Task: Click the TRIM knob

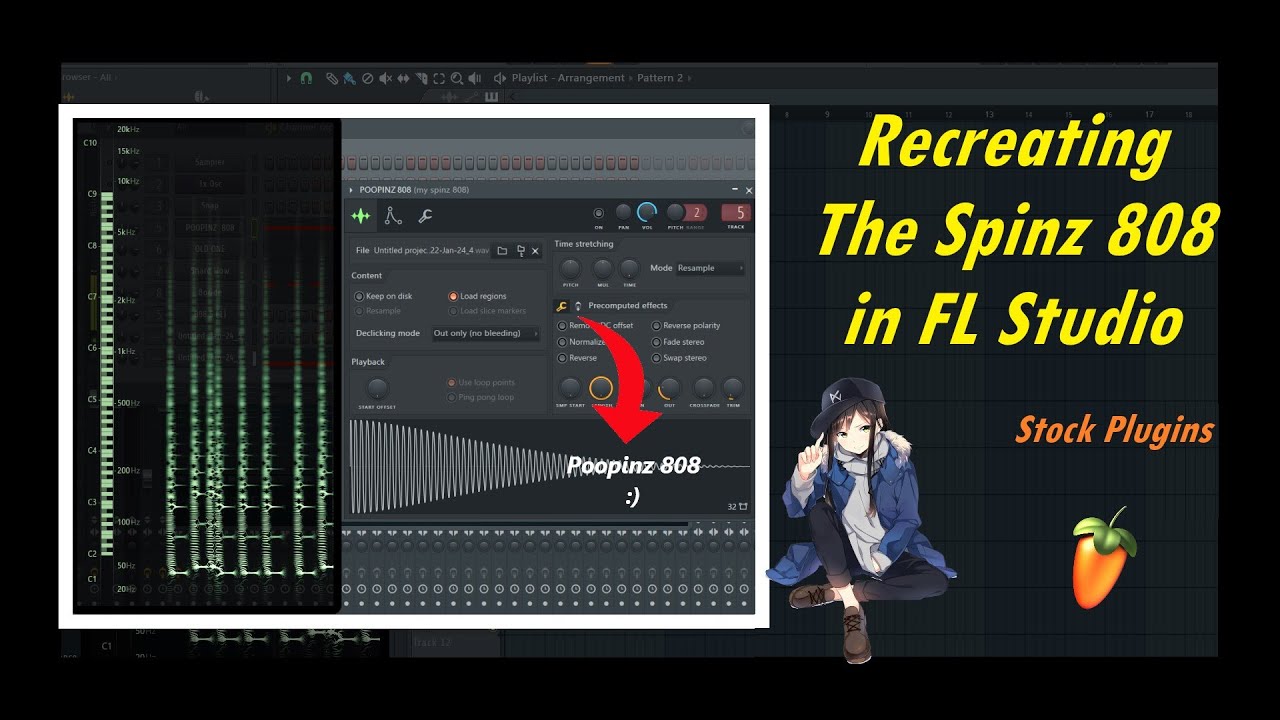Action: tap(733, 388)
